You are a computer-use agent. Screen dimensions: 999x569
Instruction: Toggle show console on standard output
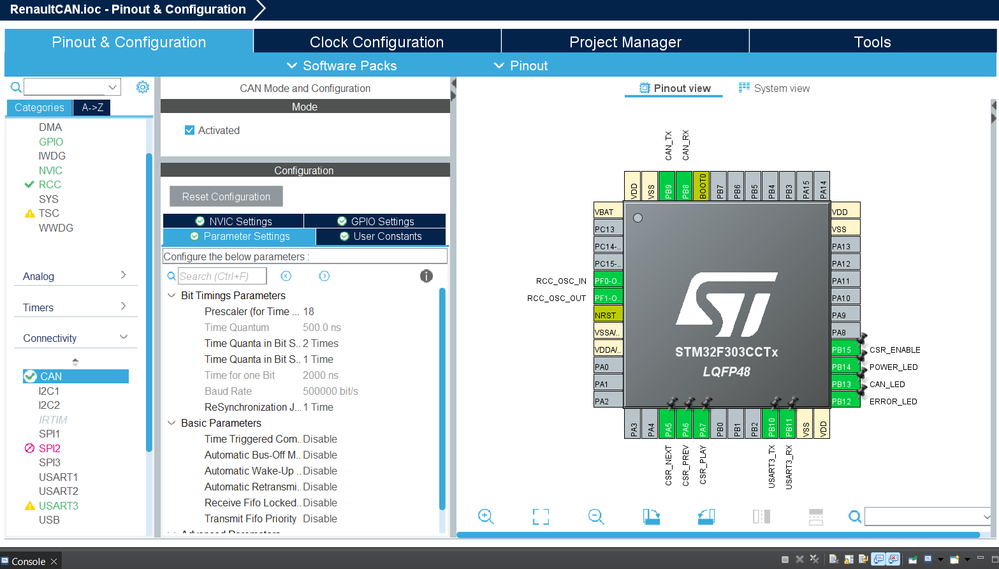click(x=878, y=559)
